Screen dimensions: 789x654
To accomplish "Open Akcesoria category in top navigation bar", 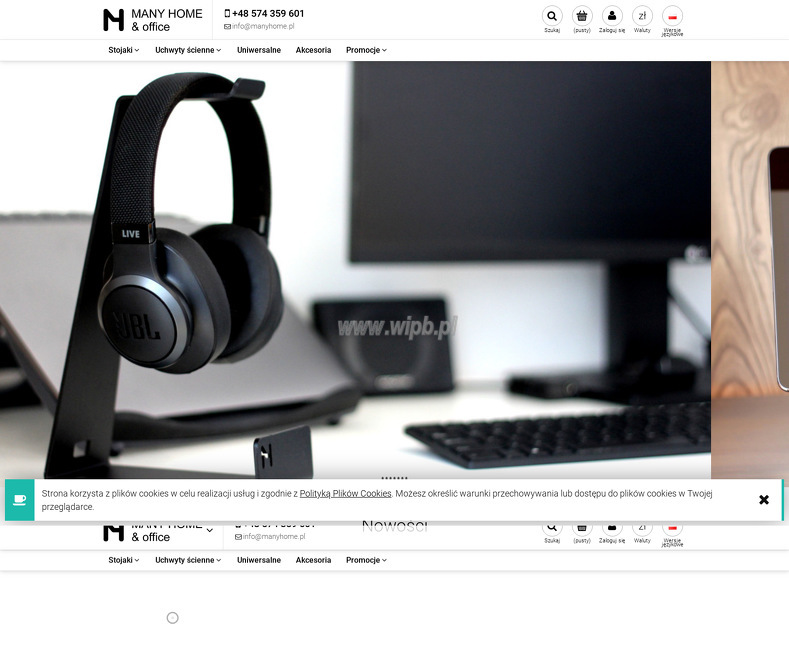I will 313,50.
